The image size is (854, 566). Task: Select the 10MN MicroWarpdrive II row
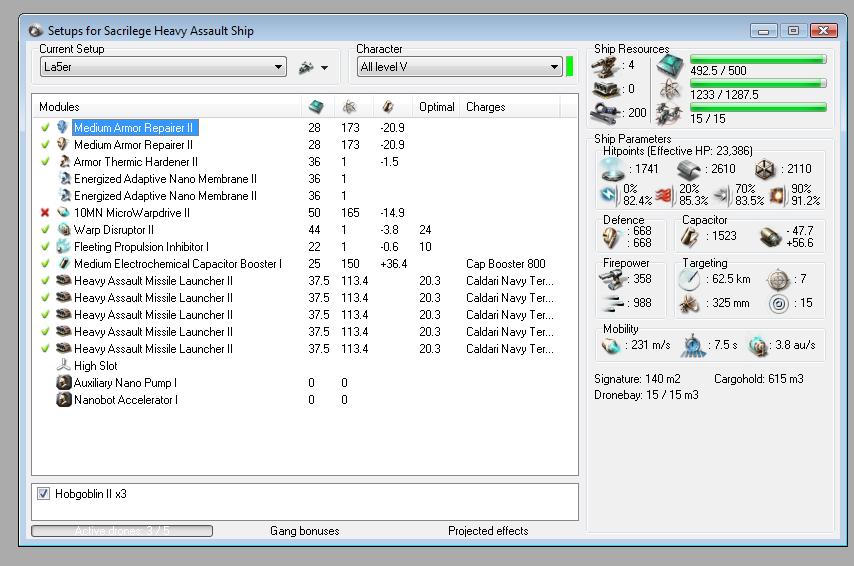pos(305,212)
